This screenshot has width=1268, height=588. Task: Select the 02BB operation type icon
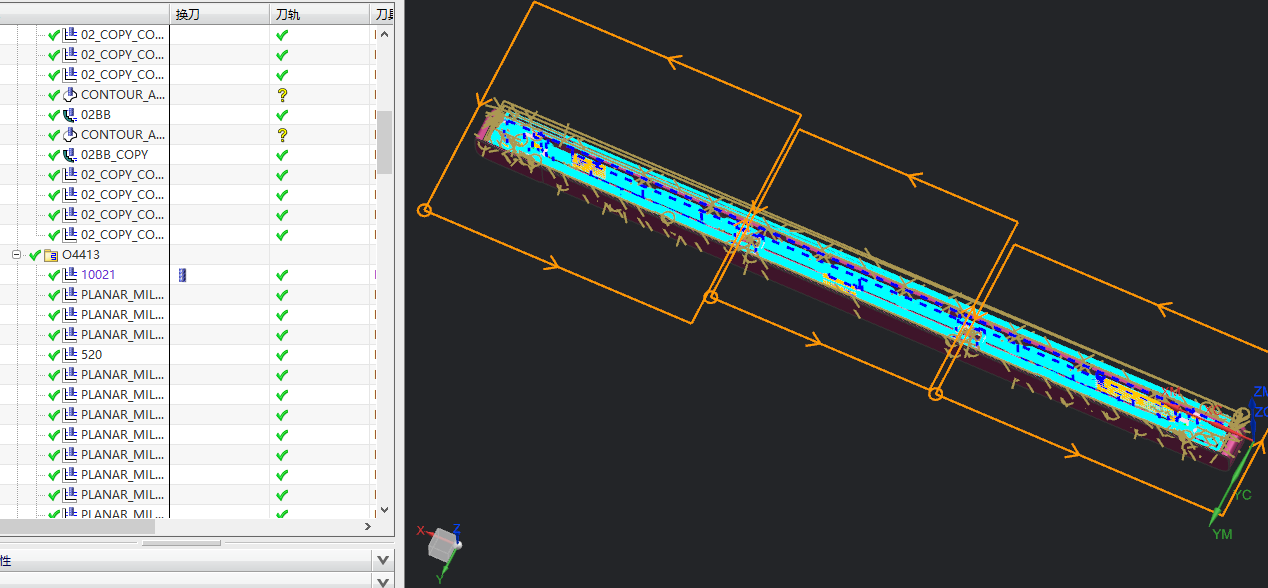(x=69, y=115)
